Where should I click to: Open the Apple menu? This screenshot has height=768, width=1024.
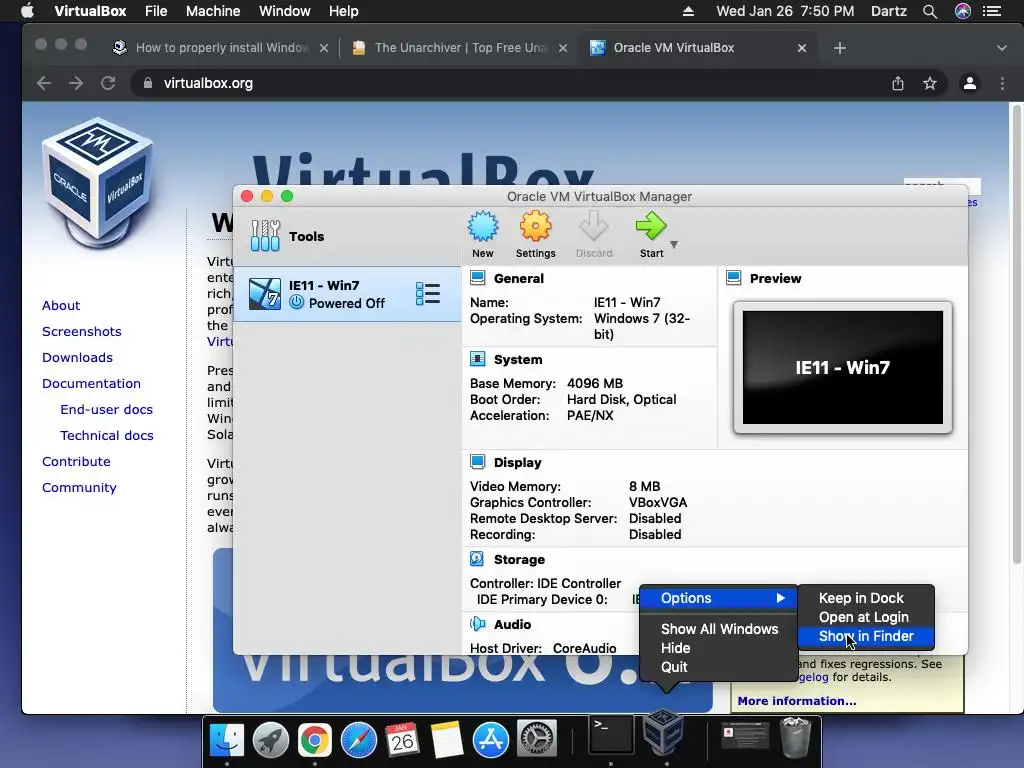tap(27, 11)
